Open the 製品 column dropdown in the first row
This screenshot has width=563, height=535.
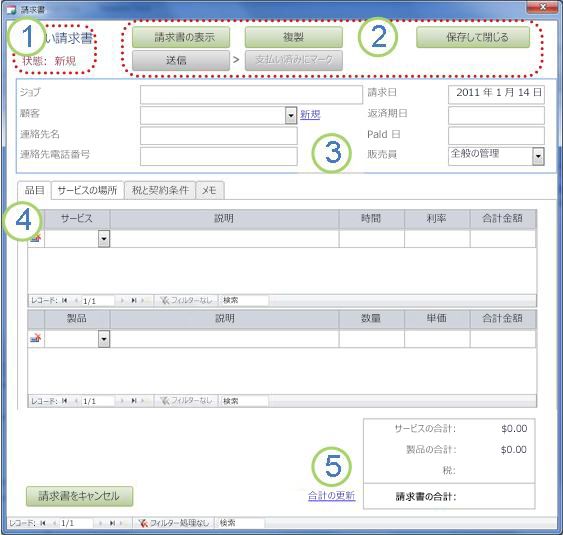coord(104,339)
